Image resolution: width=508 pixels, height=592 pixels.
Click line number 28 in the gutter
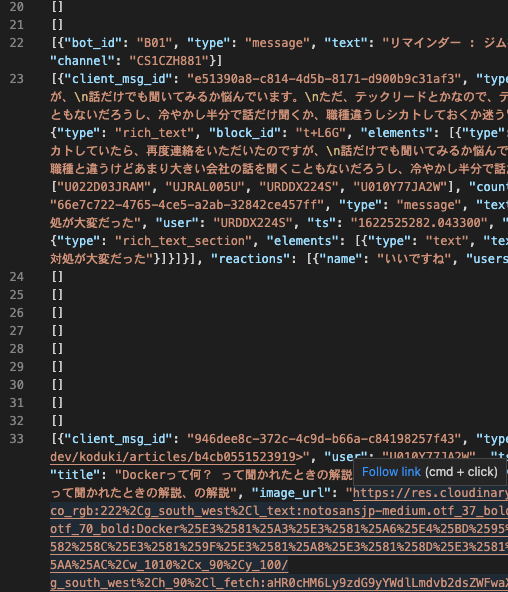pyautogui.click(x=17, y=349)
